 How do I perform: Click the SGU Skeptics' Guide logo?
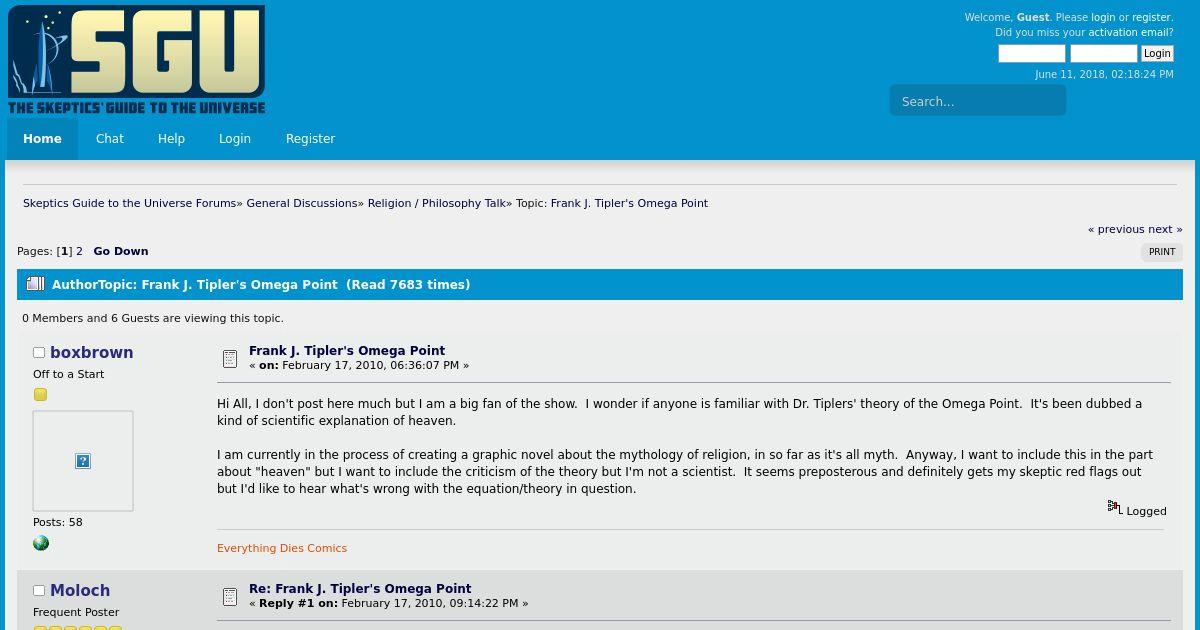[x=137, y=61]
